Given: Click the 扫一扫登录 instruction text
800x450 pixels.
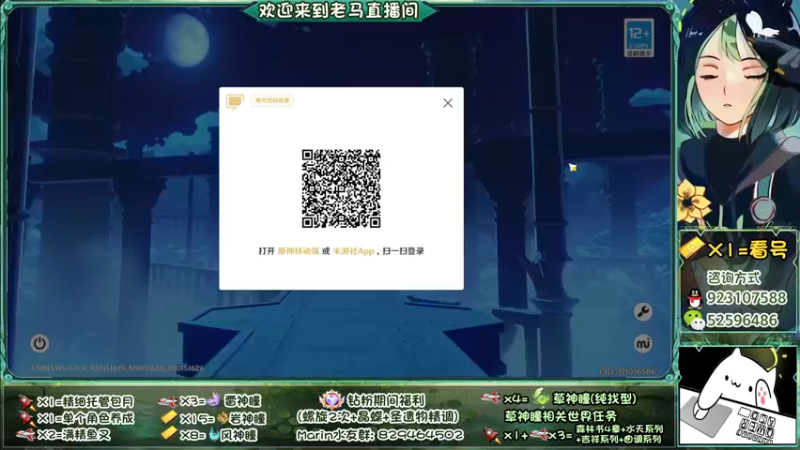Looking at the screenshot, I should (x=403, y=251).
